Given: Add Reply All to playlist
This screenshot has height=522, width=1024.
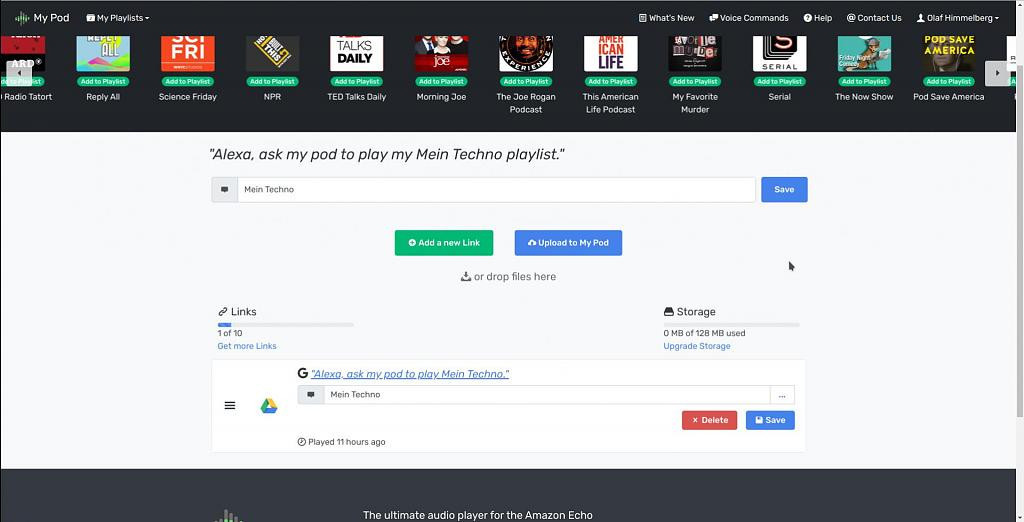Looking at the screenshot, I should 103,82.
